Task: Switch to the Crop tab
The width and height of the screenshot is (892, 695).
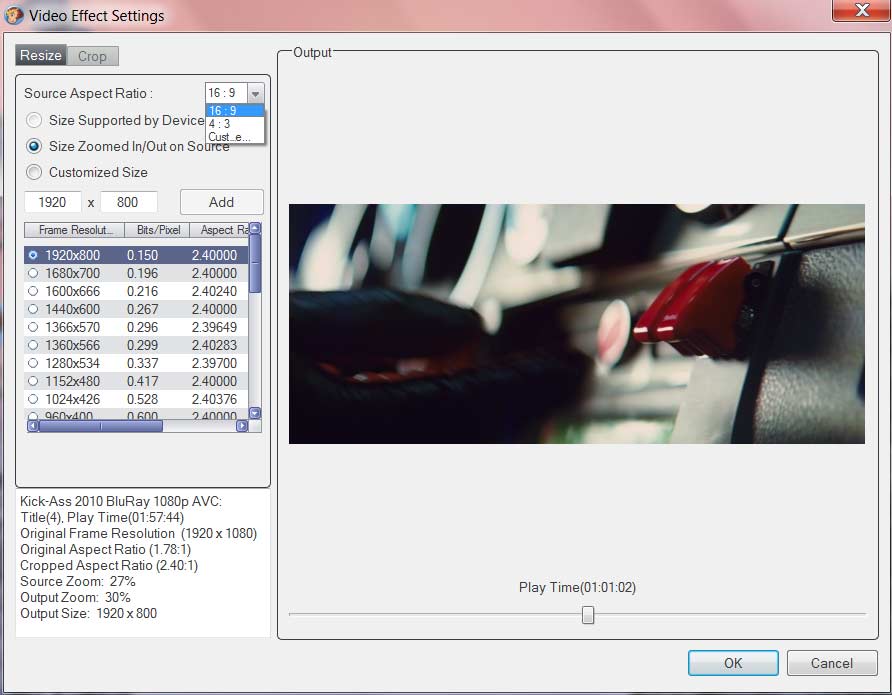Action: (92, 56)
